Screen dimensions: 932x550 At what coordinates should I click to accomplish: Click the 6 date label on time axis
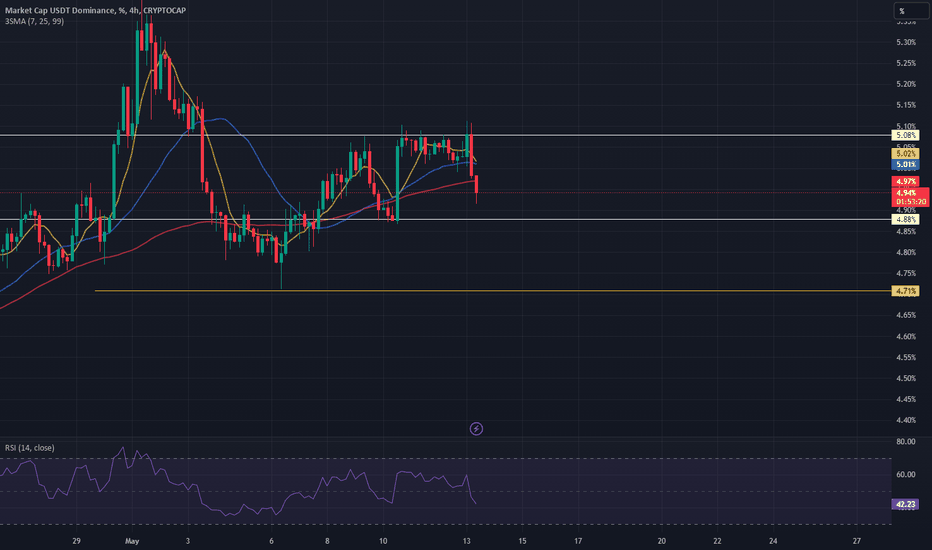[272, 541]
